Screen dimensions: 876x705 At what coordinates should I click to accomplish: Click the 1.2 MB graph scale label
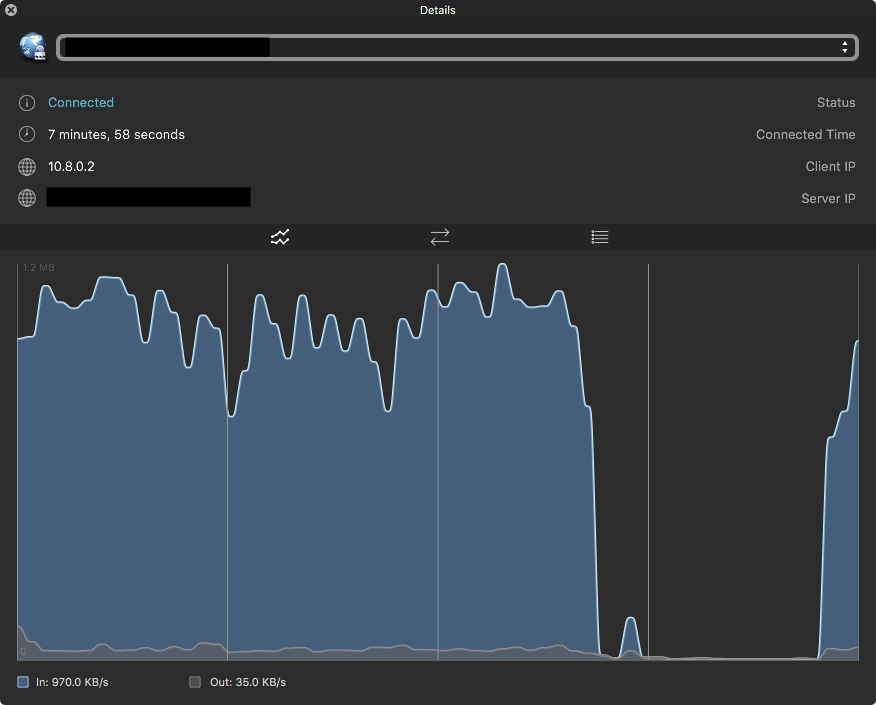pyautogui.click(x=39, y=268)
